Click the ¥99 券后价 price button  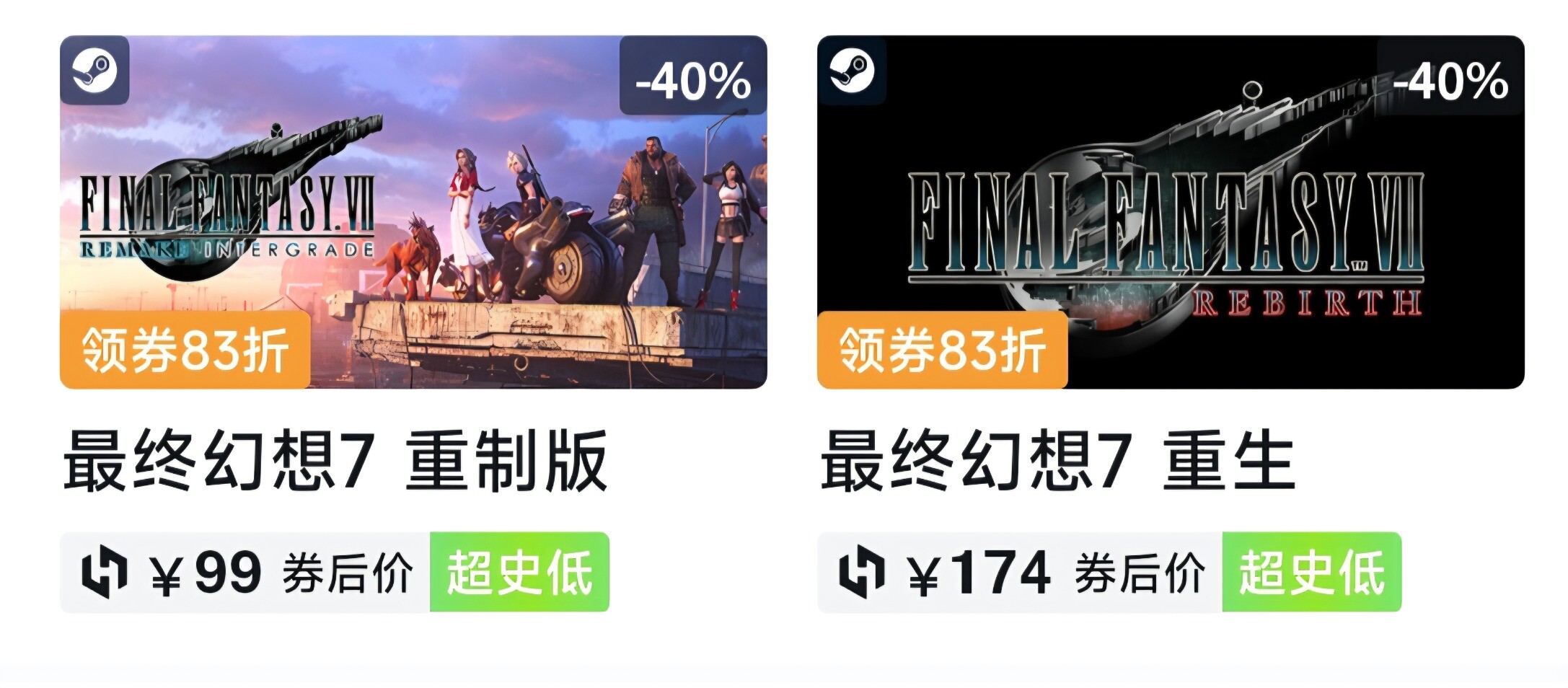tap(245, 573)
